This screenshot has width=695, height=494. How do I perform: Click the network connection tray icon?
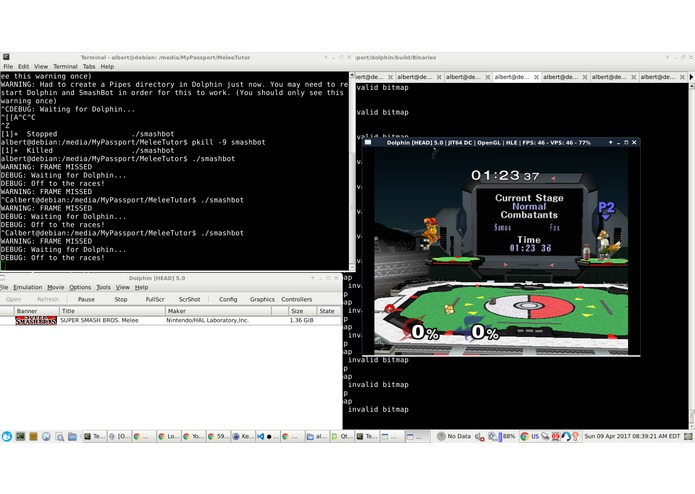click(546, 436)
